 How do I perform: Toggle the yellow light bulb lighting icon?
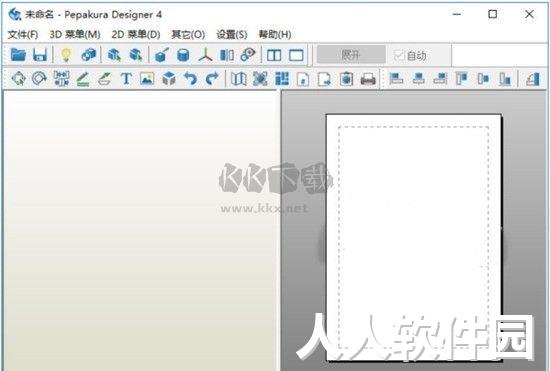tap(66, 55)
